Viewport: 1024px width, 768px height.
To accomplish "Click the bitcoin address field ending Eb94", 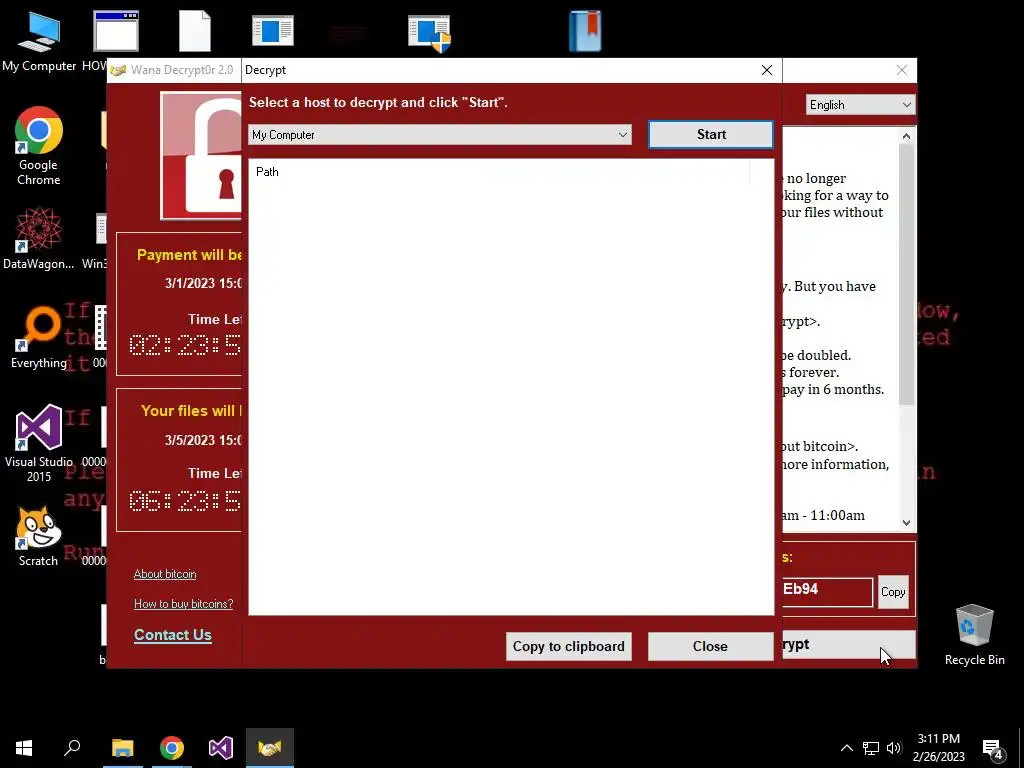I will (x=827, y=592).
